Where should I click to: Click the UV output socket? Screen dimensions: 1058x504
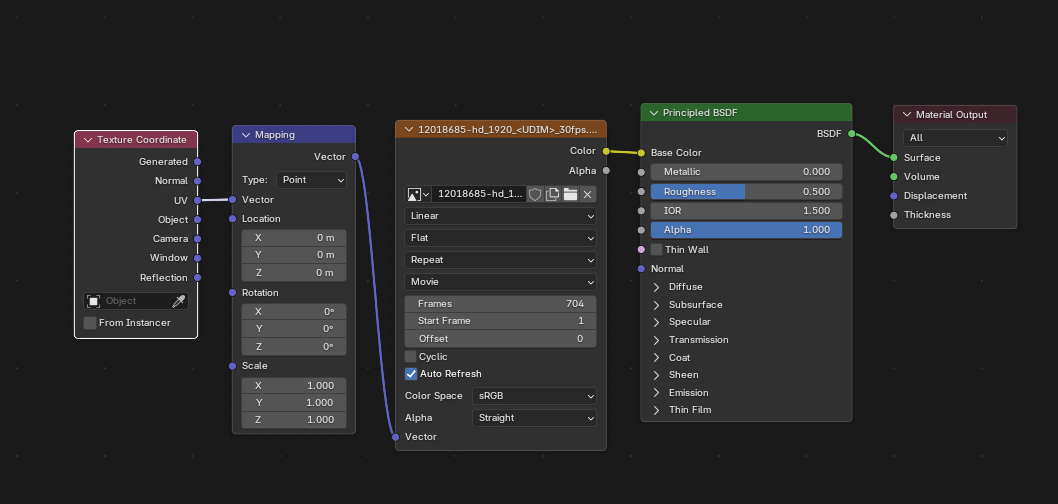point(197,200)
